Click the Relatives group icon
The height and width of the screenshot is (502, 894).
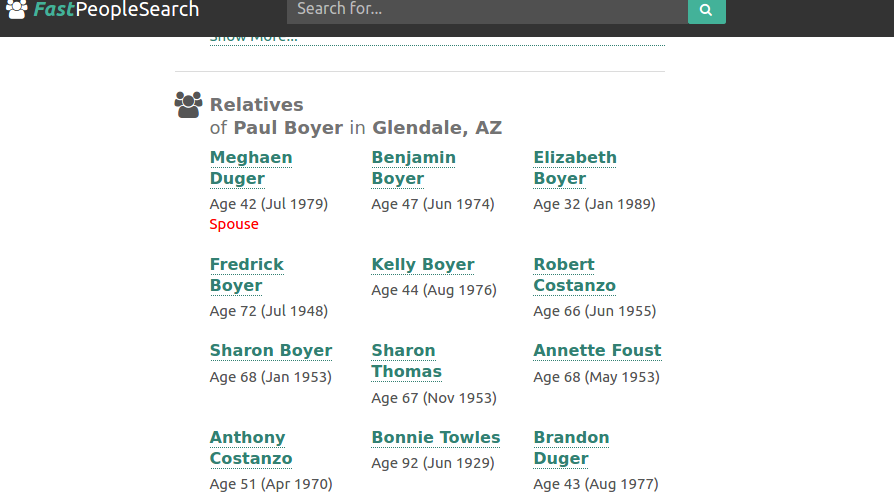(x=188, y=105)
